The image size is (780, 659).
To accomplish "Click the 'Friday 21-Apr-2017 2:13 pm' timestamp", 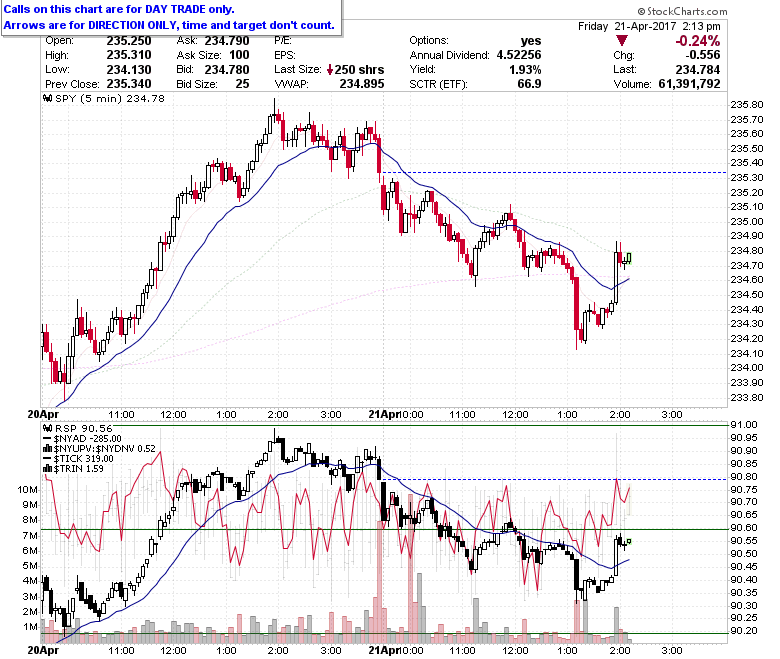I will pos(649,26).
